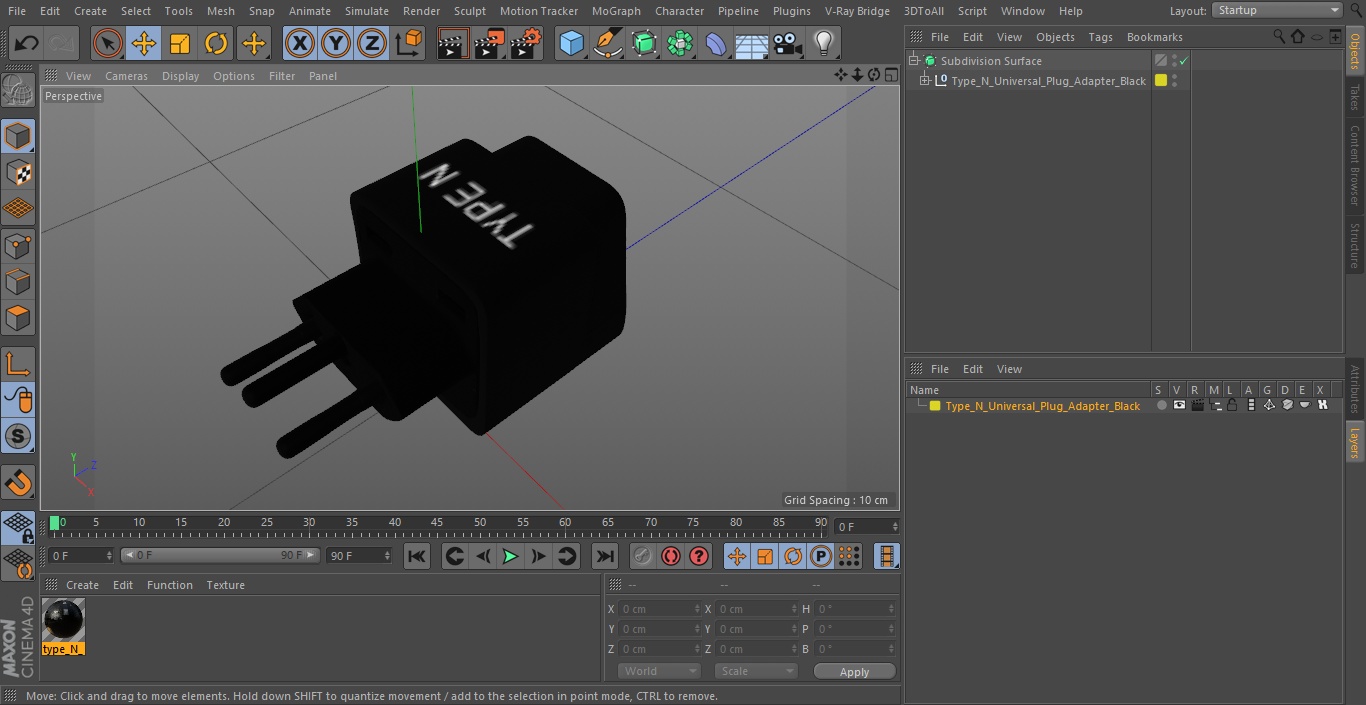Viewport: 1366px width, 705px height.
Task: Switch to Model mode
Action: coord(18,135)
